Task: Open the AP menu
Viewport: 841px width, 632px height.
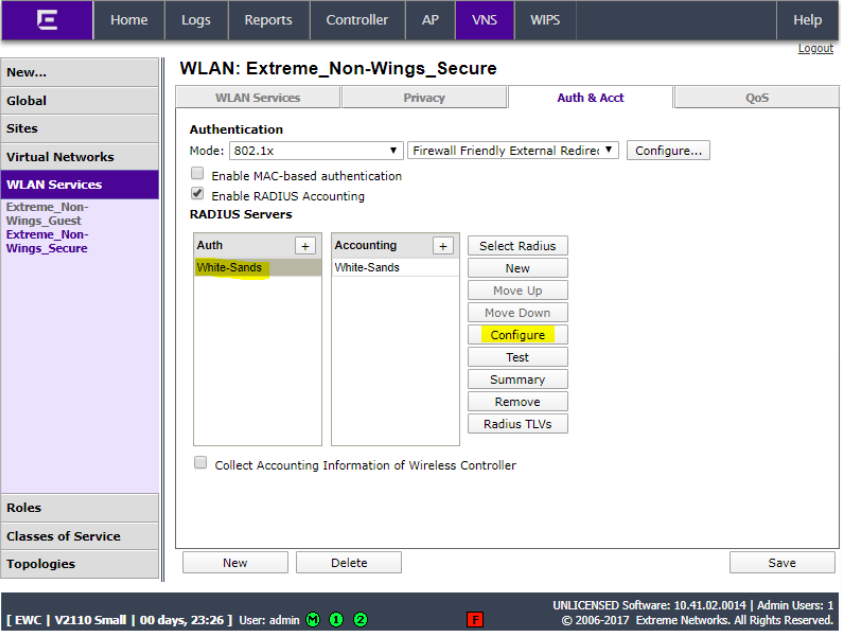Action: point(430,20)
